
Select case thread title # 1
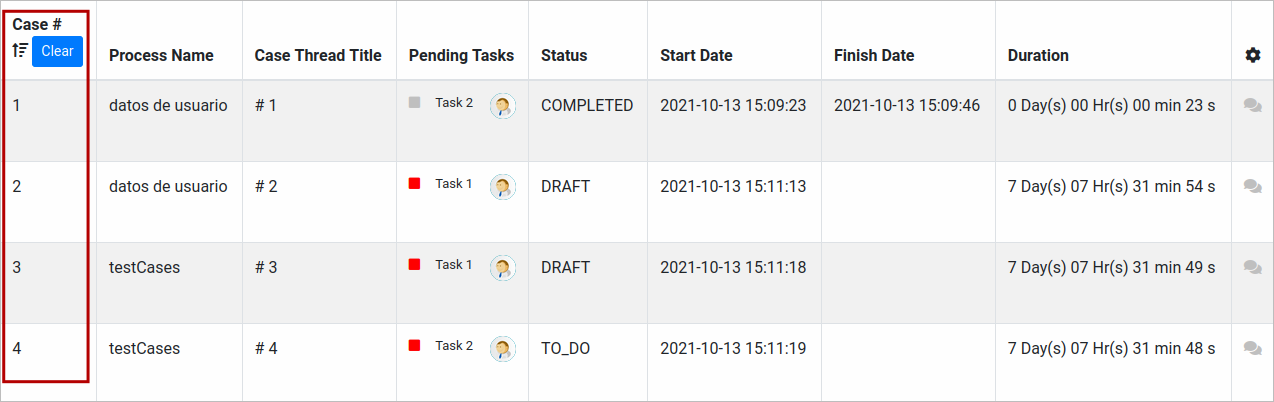click(266, 105)
